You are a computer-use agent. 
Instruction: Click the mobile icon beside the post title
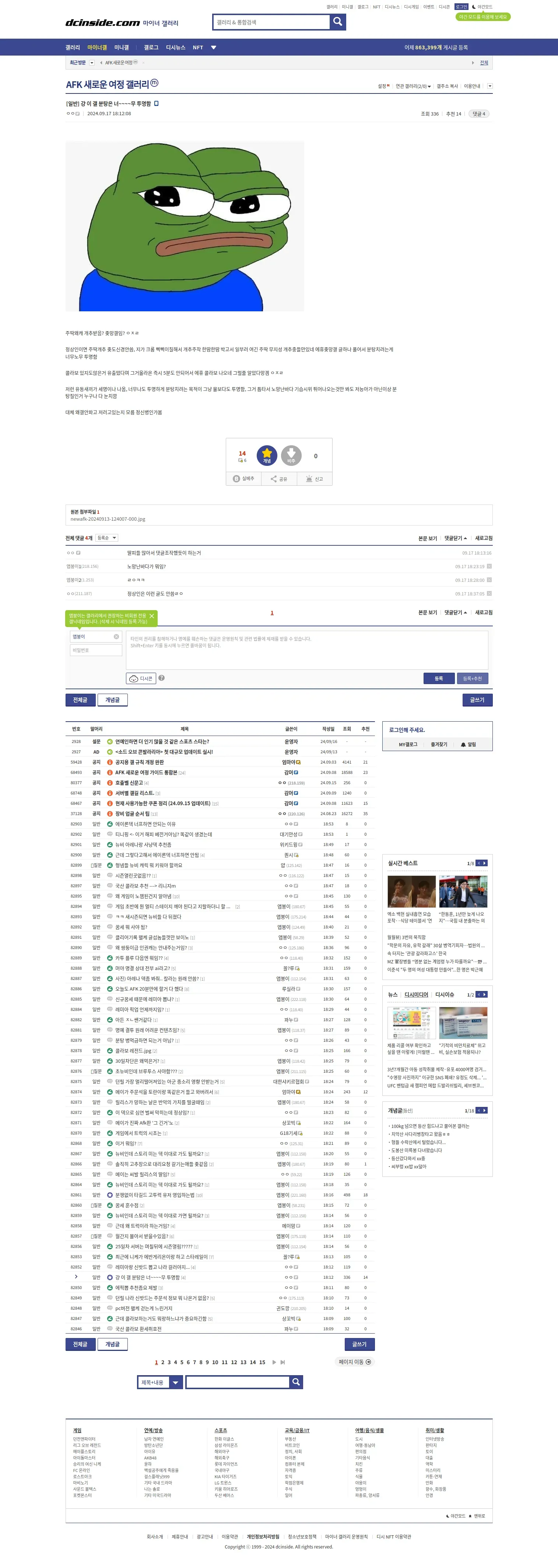click(157, 103)
